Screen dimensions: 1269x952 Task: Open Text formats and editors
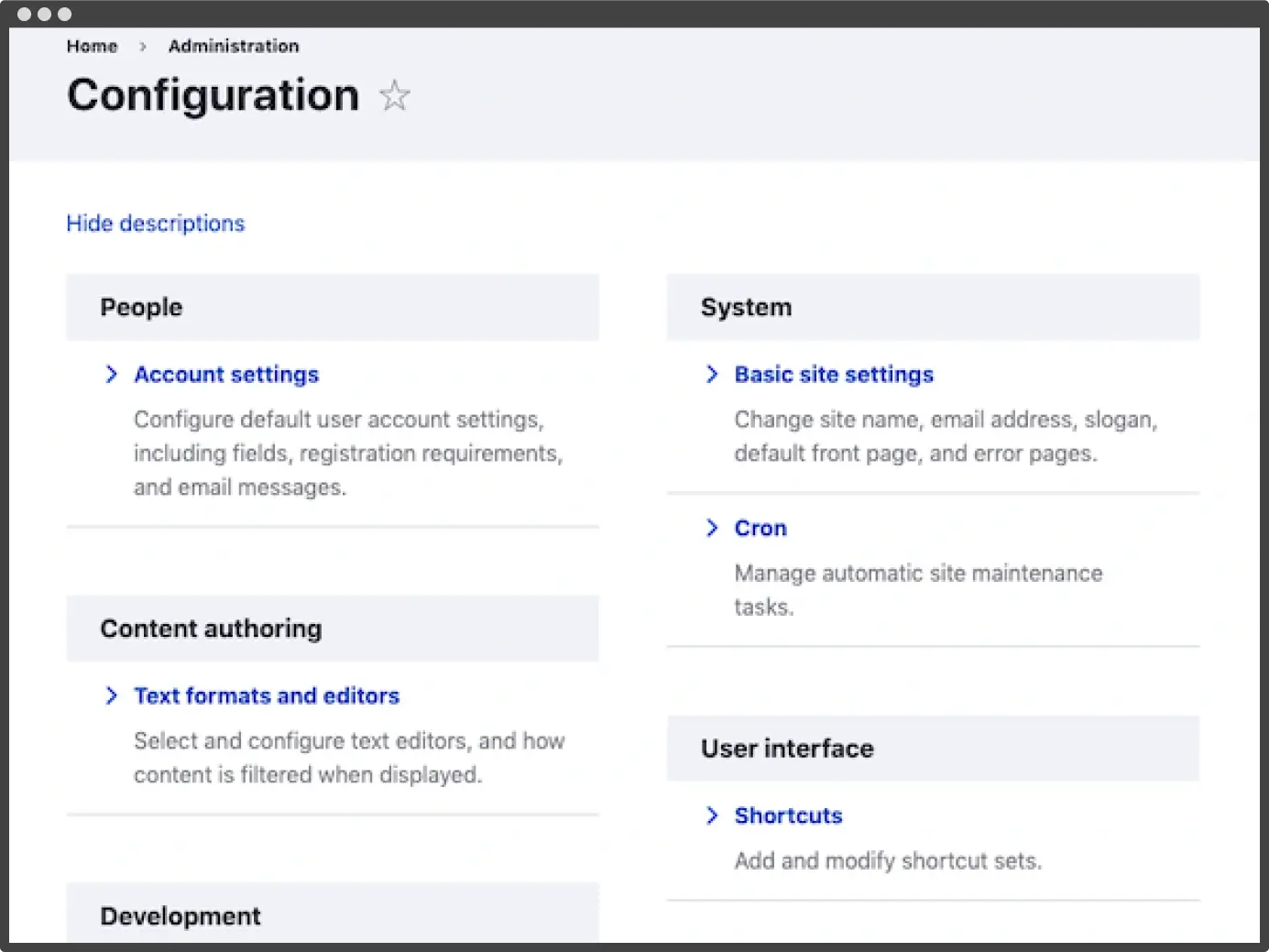point(267,695)
